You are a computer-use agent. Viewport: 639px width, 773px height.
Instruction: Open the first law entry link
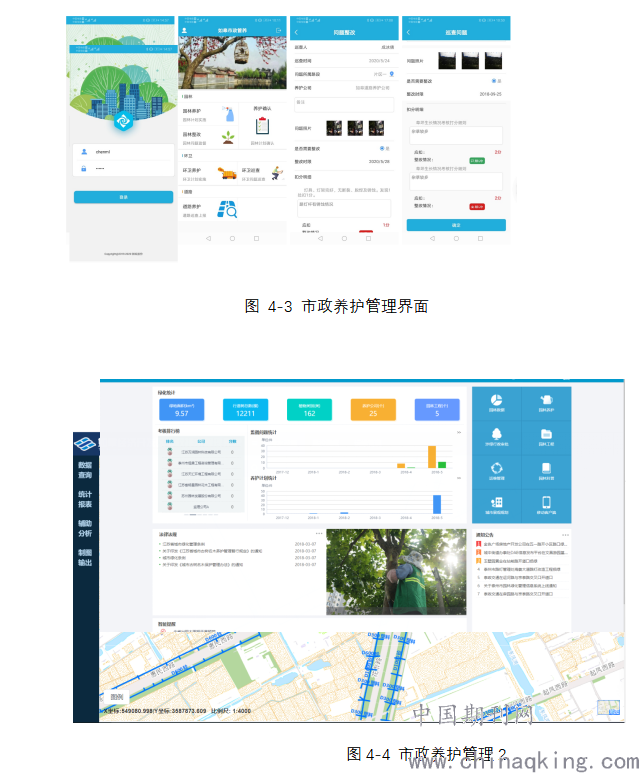pos(184,544)
